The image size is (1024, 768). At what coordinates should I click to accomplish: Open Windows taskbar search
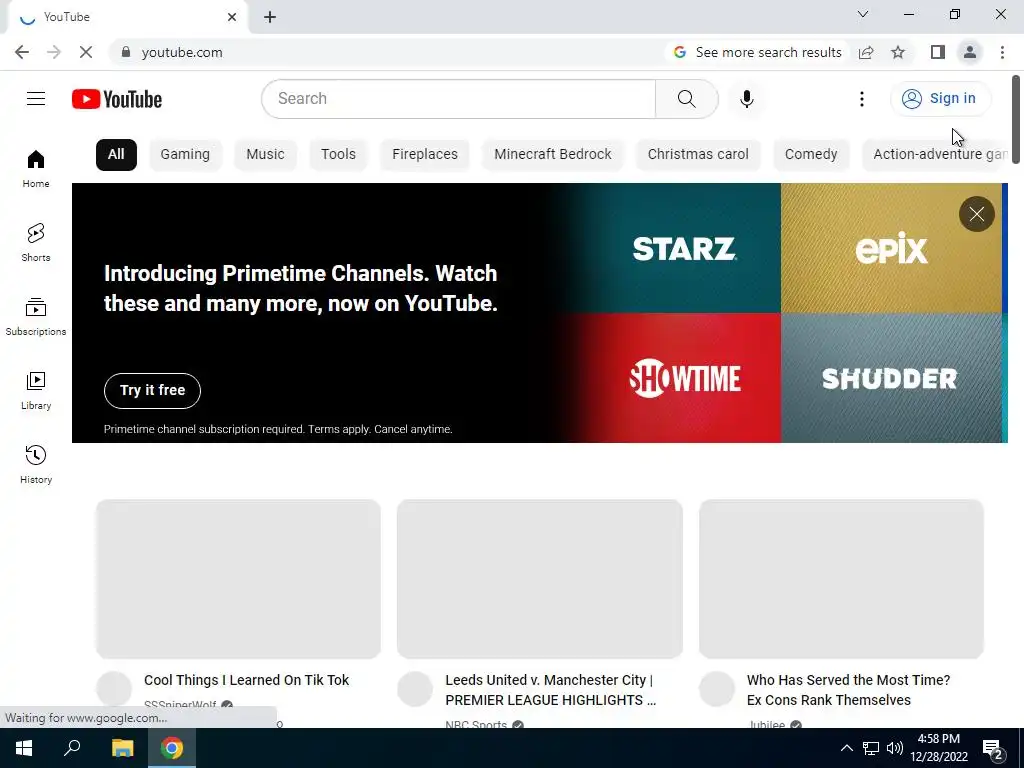click(x=72, y=748)
